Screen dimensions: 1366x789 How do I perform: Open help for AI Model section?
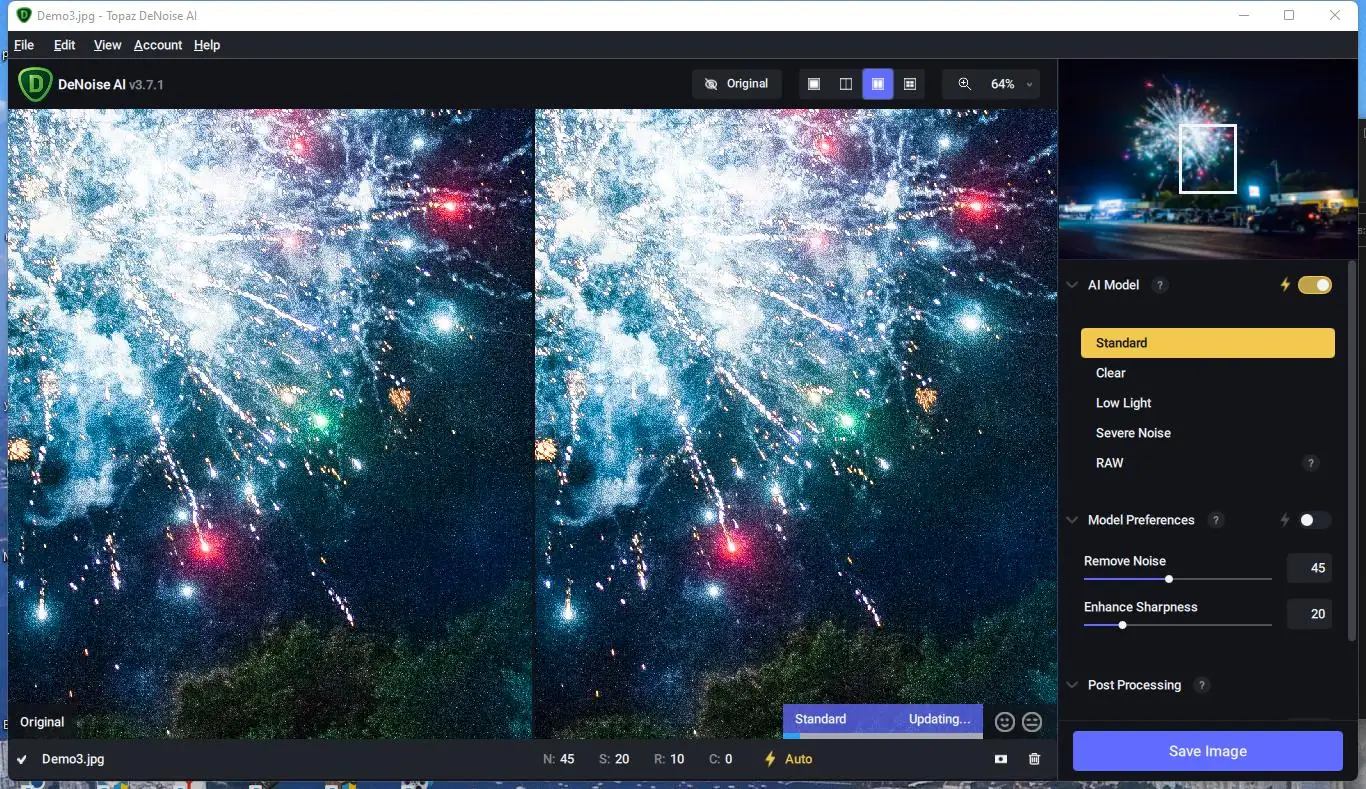[x=1160, y=285]
